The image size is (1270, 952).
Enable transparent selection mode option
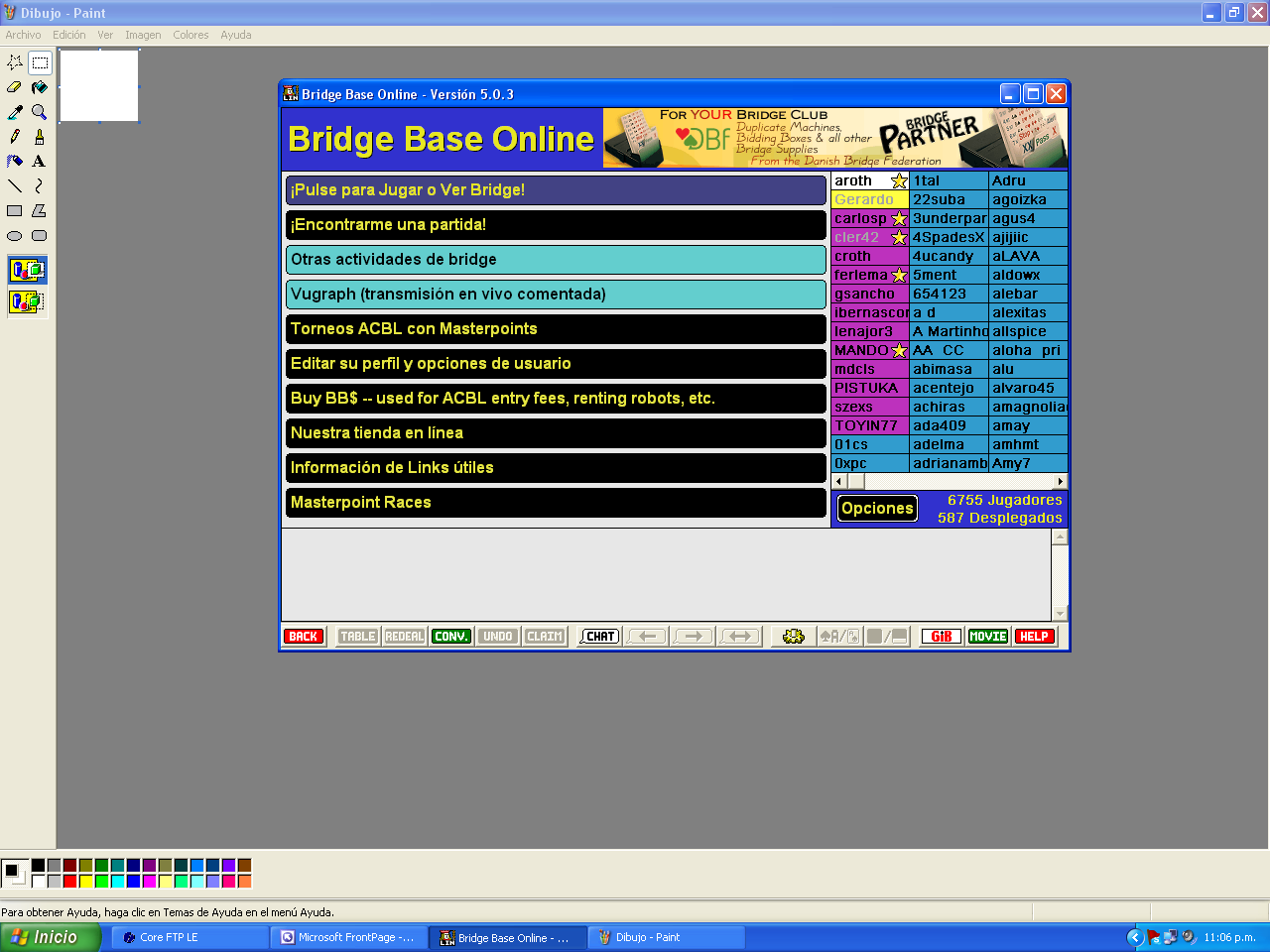[27, 301]
